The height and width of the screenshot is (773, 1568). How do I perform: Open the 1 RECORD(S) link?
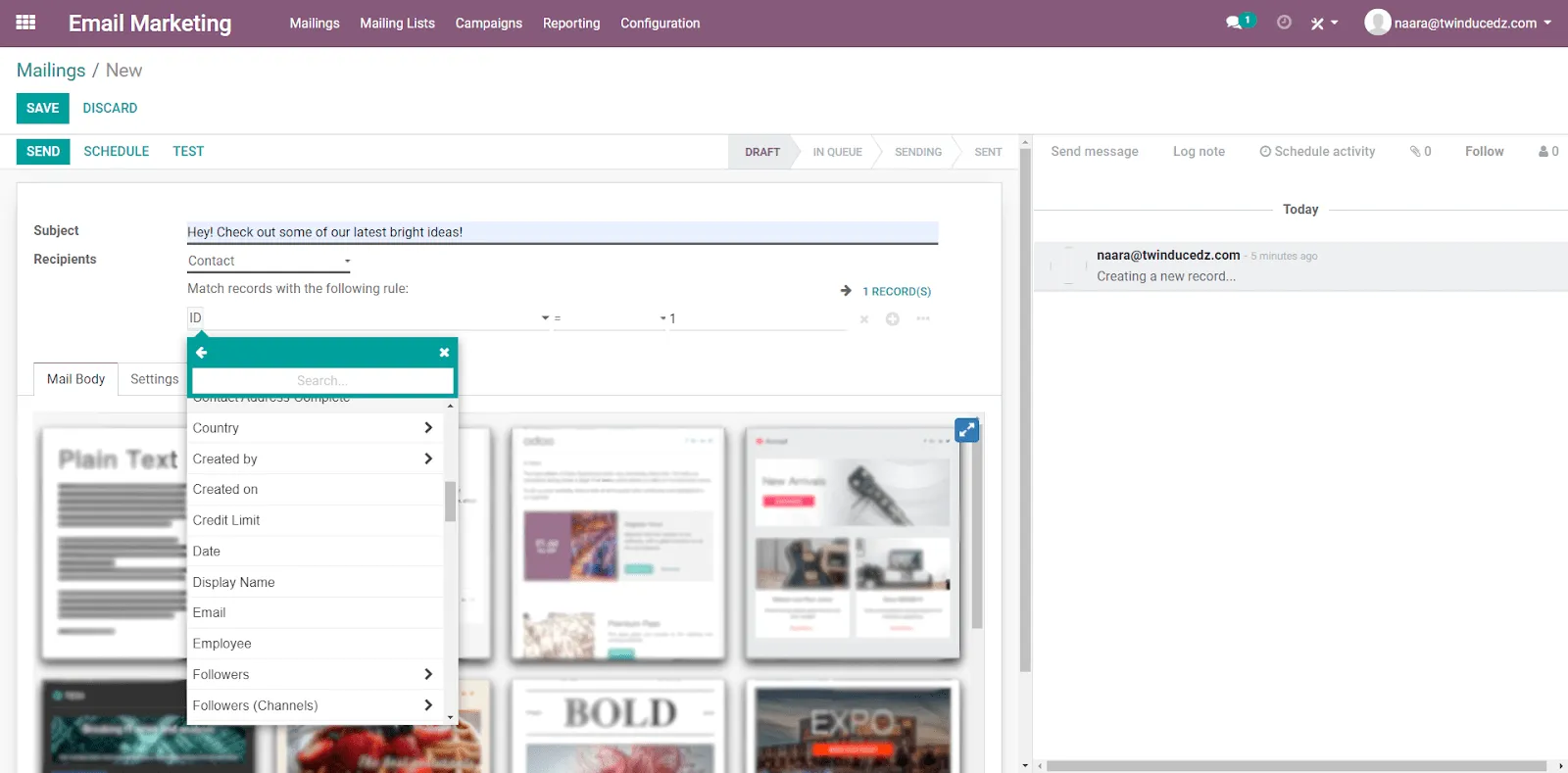tap(897, 292)
